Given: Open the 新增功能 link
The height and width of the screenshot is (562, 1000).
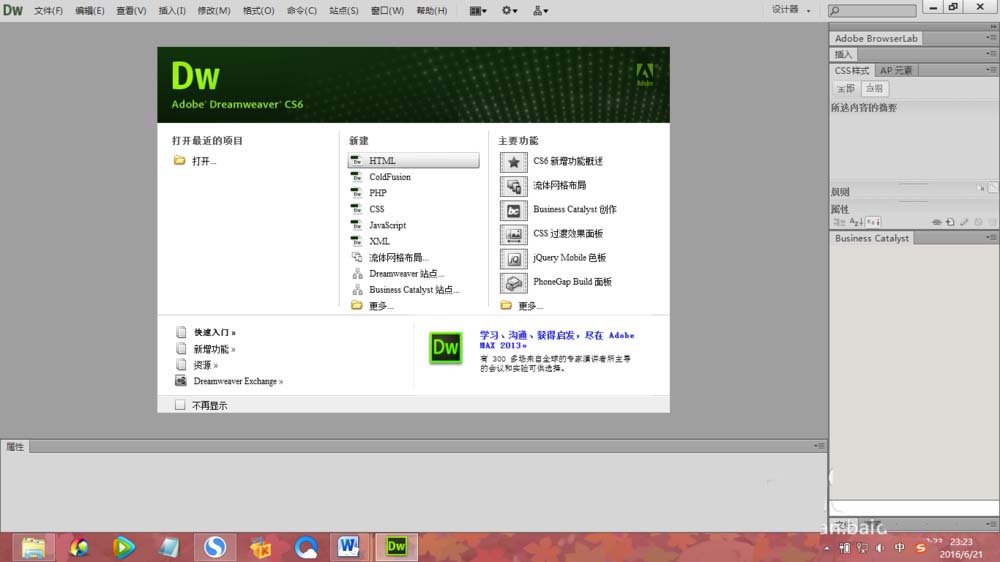Looking at the screenshot, I should pos(214,349).
